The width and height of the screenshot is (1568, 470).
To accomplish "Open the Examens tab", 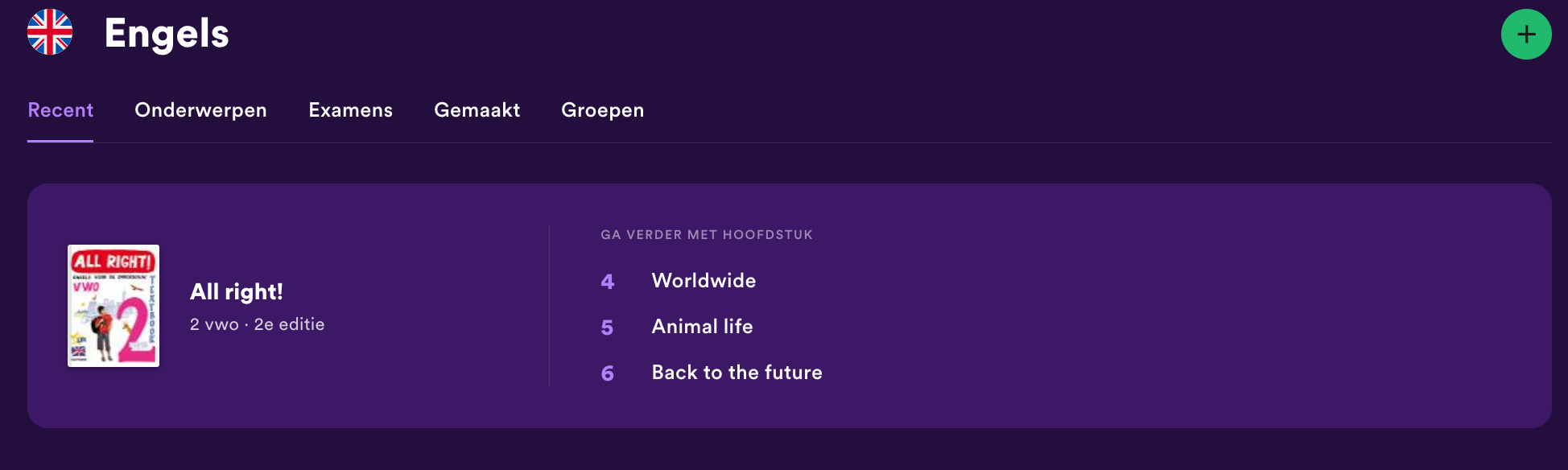I will [x=351, y=110].
